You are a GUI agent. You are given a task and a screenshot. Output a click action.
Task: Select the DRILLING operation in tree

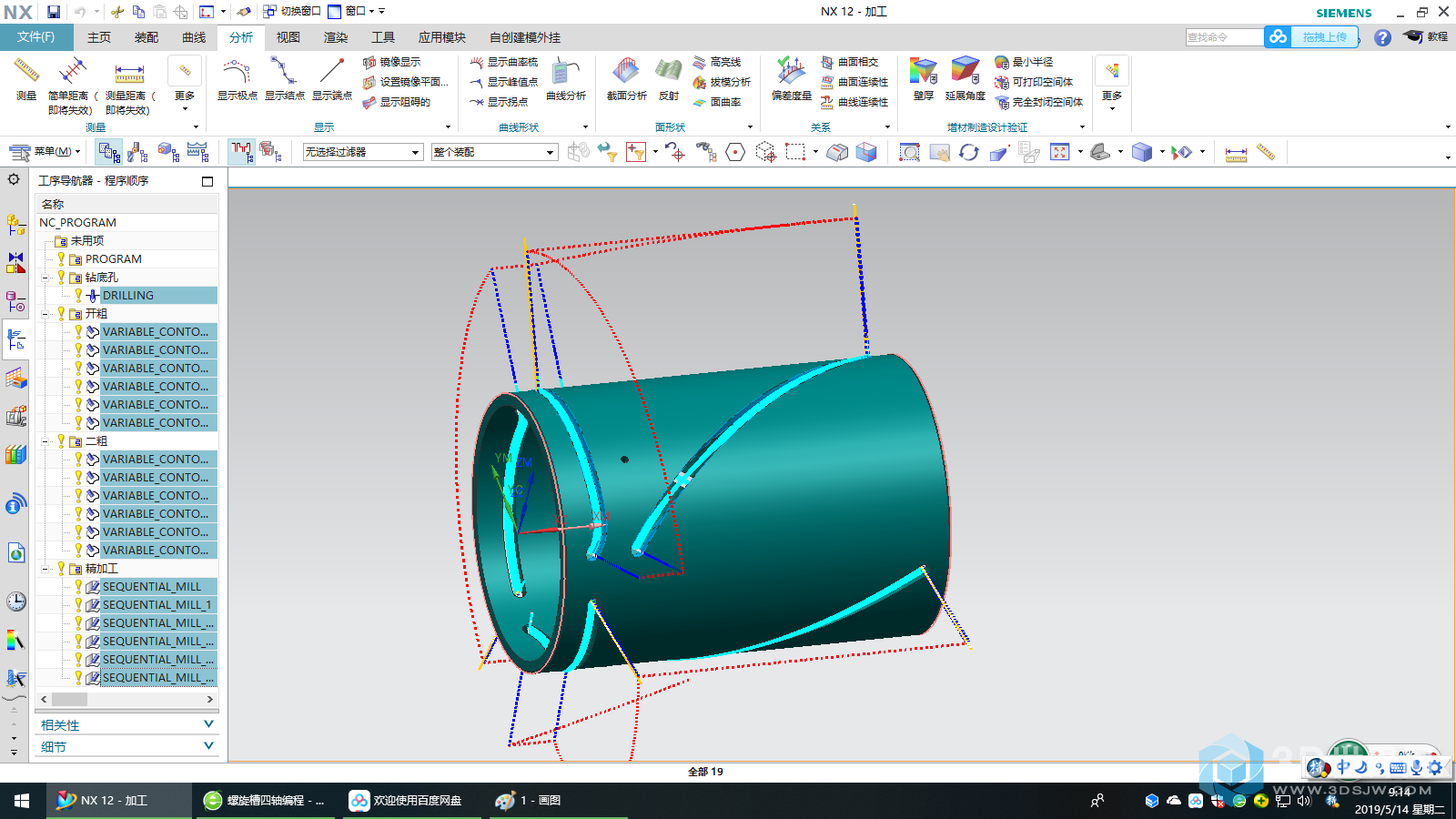point(127,296)
